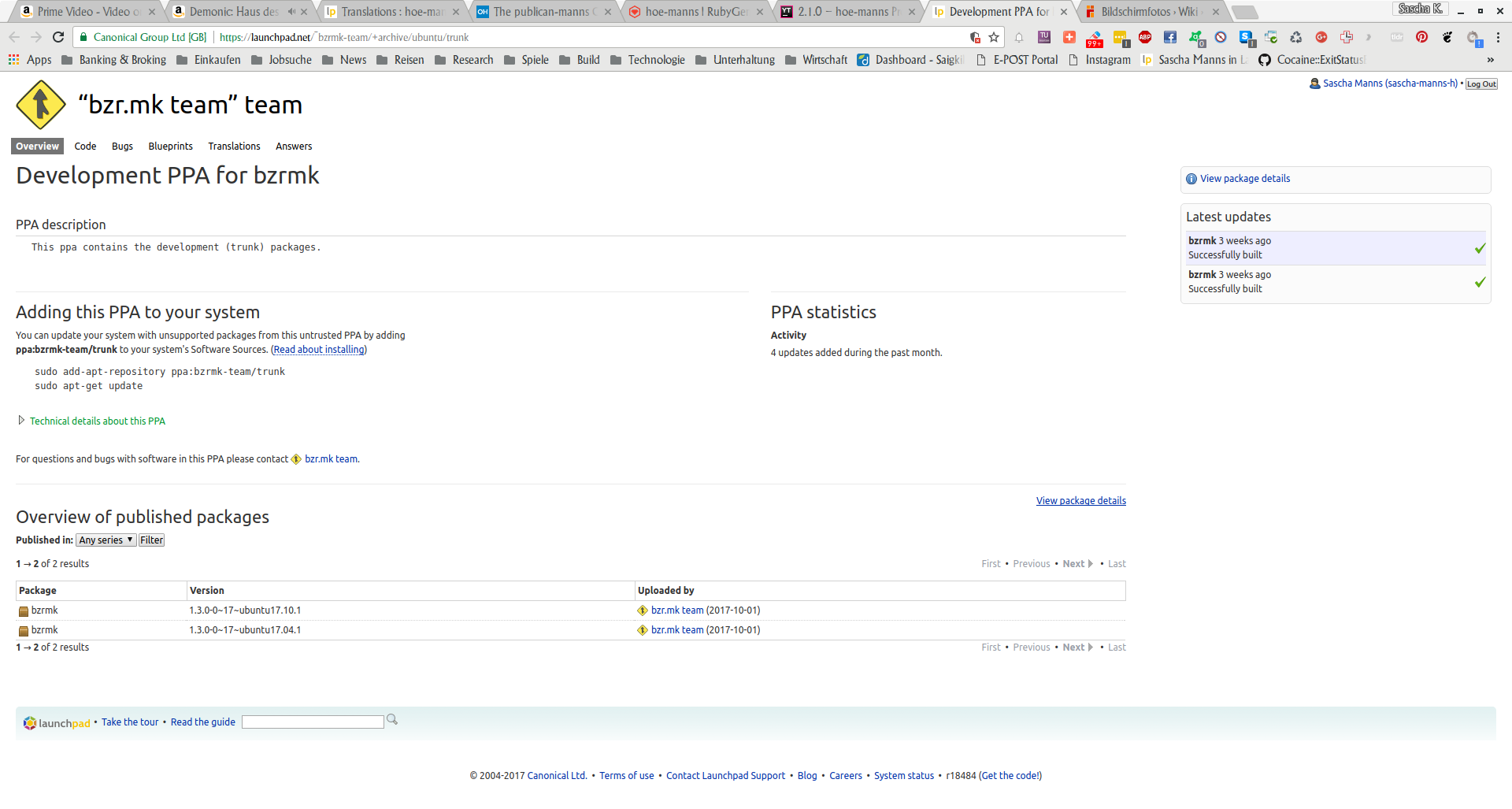1512x809 pixels.
Task: Open the Read about installing link
Action: point(319,350)
